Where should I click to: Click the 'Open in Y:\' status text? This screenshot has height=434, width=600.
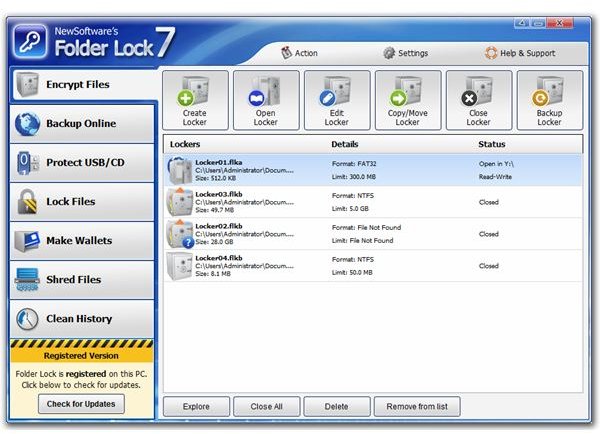pyautogui.click(x=496, y=164)
